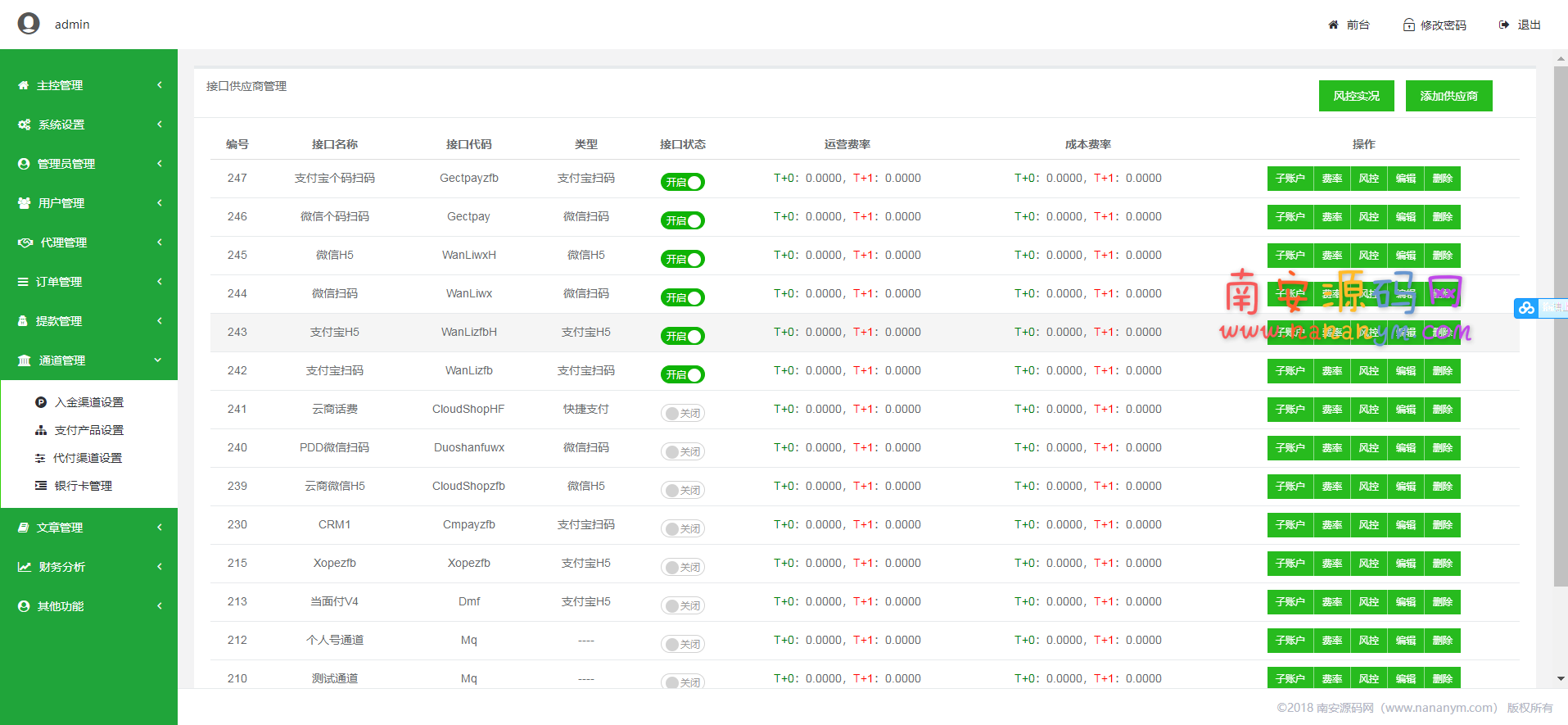Image resolution: width=1568 pixels, height=725 pixels.
Task: Click the vertical scrollbar thumb
Action: point(1561,326)
